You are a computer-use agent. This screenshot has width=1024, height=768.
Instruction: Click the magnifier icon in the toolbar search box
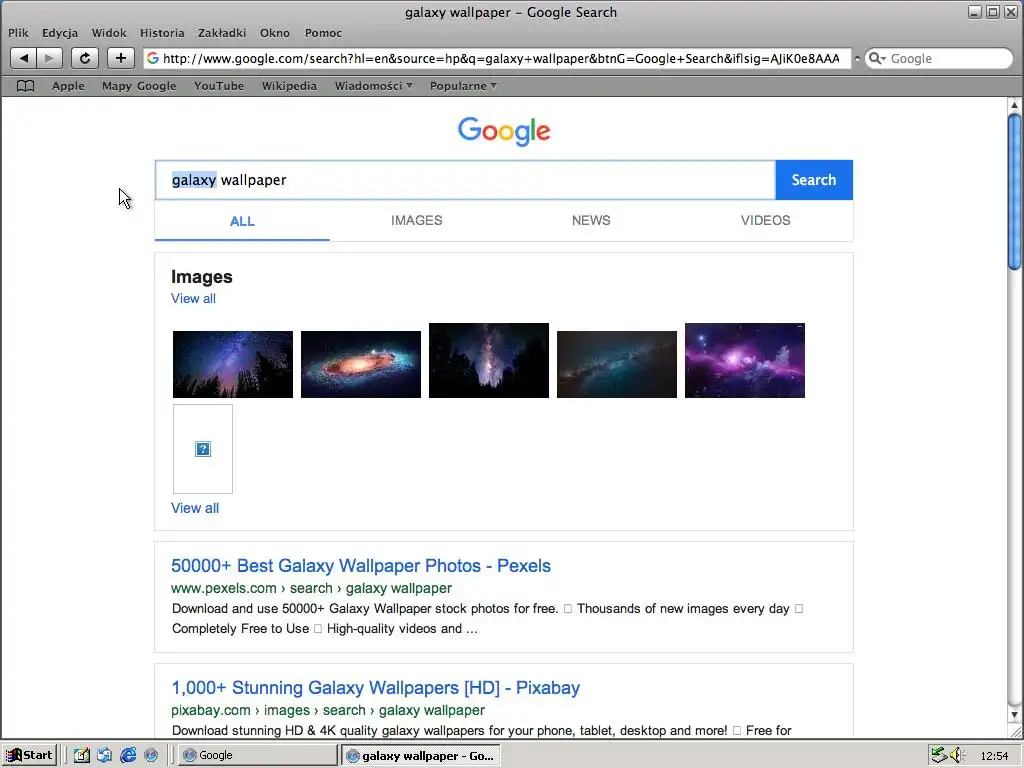point(877,58)
